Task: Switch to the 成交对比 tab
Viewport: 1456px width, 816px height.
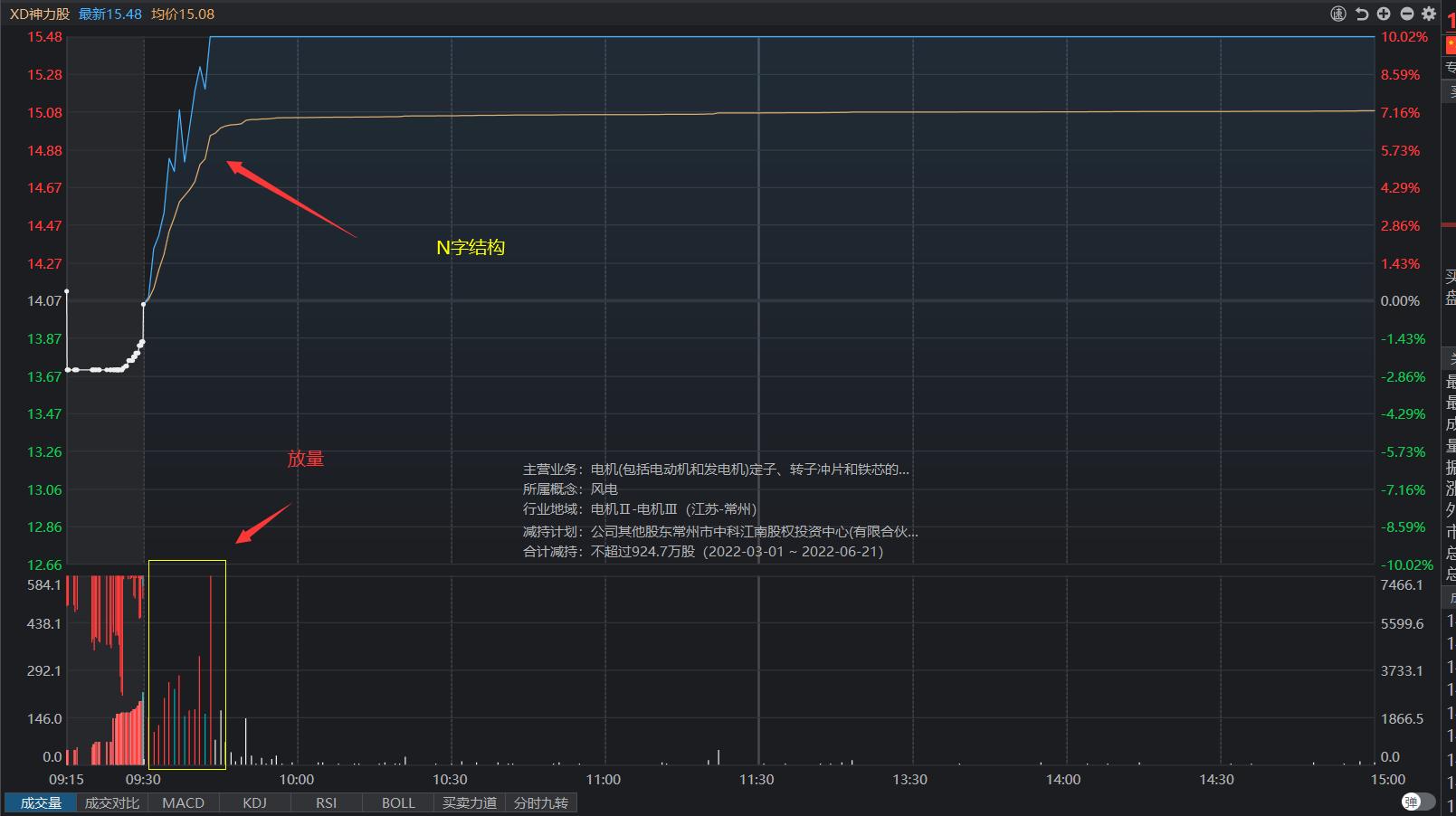Action: pos(112,803)
